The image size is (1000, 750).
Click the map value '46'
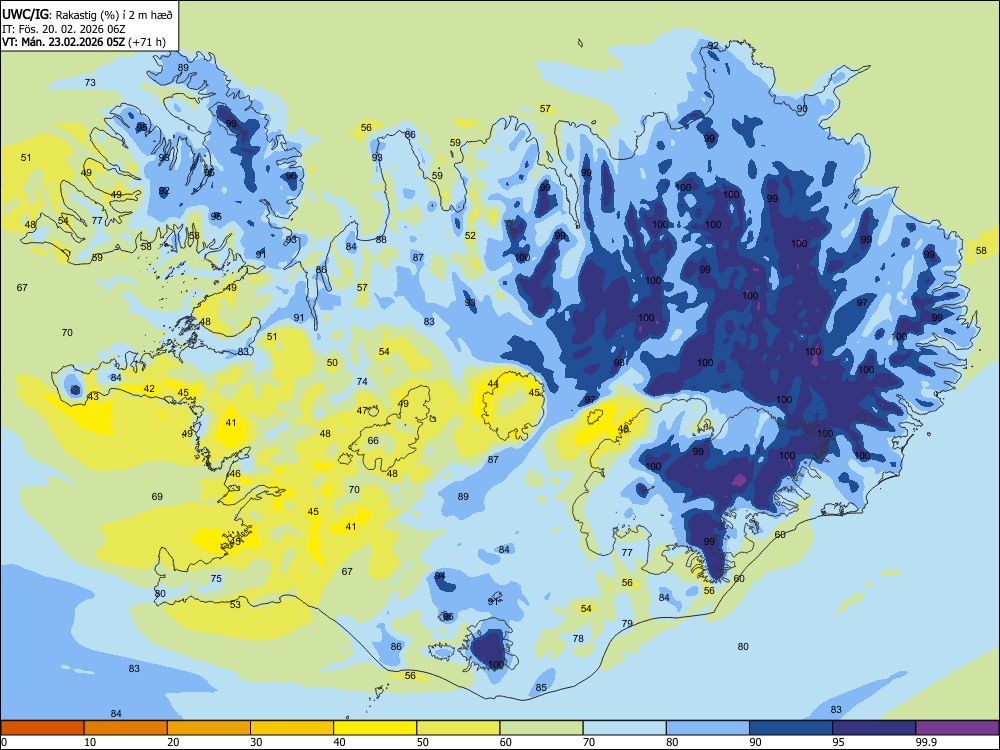click(x=235, y=473)
